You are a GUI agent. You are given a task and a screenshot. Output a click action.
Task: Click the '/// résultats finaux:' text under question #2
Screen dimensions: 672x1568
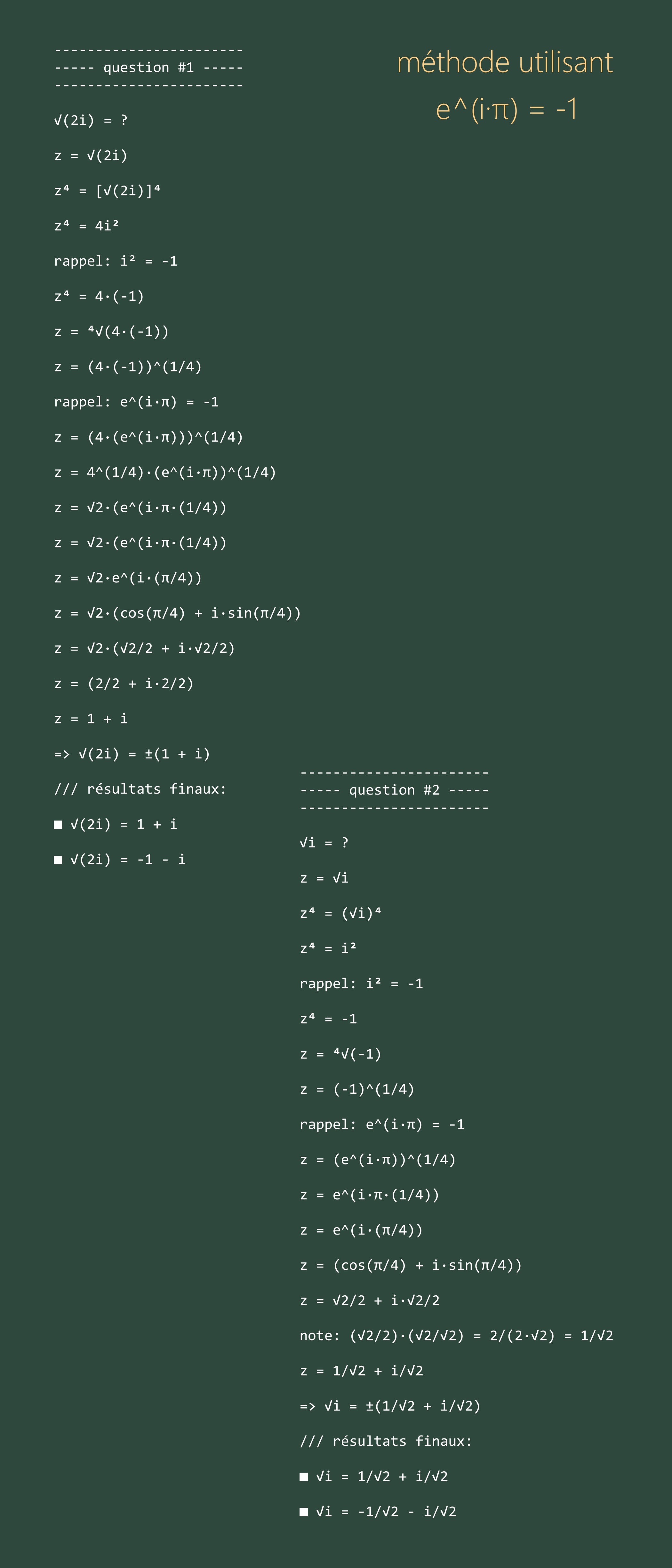386,1441
